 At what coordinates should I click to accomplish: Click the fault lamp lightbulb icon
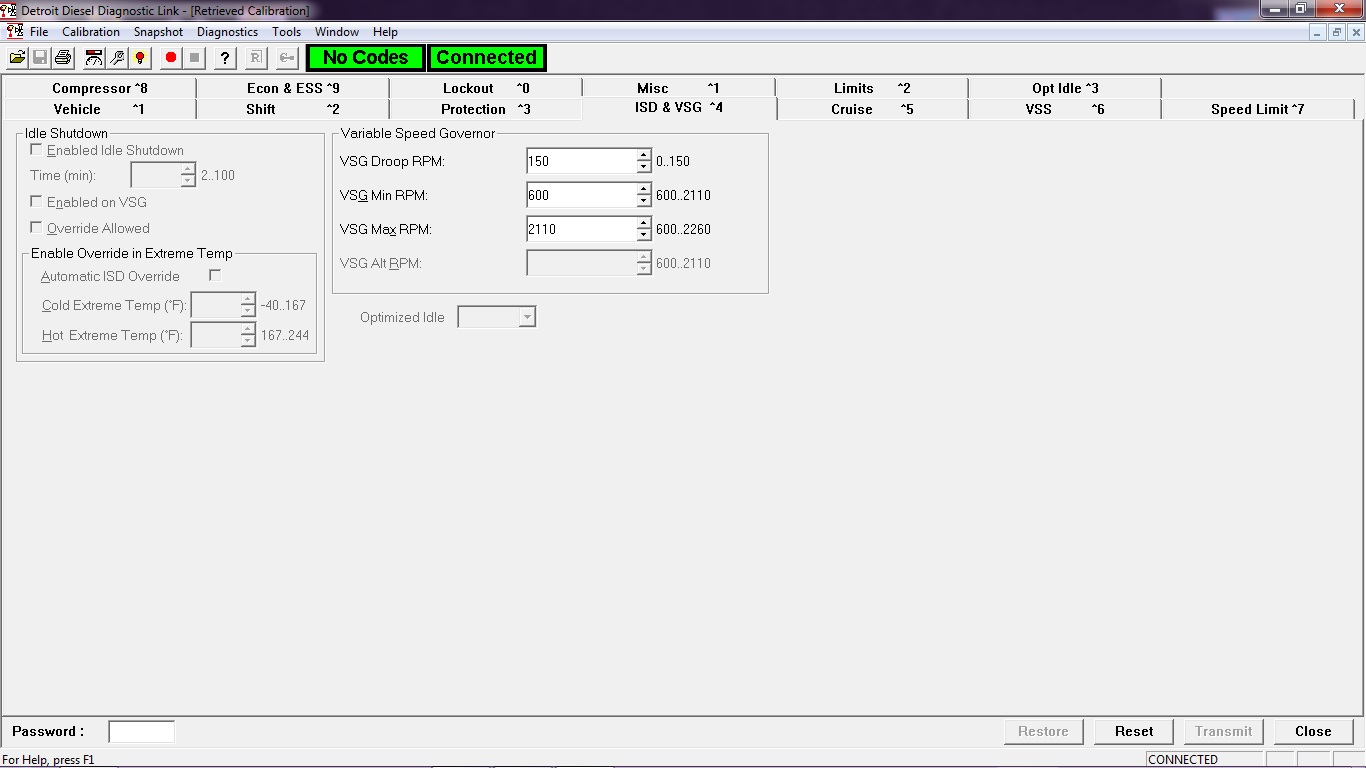coord(140,57)
